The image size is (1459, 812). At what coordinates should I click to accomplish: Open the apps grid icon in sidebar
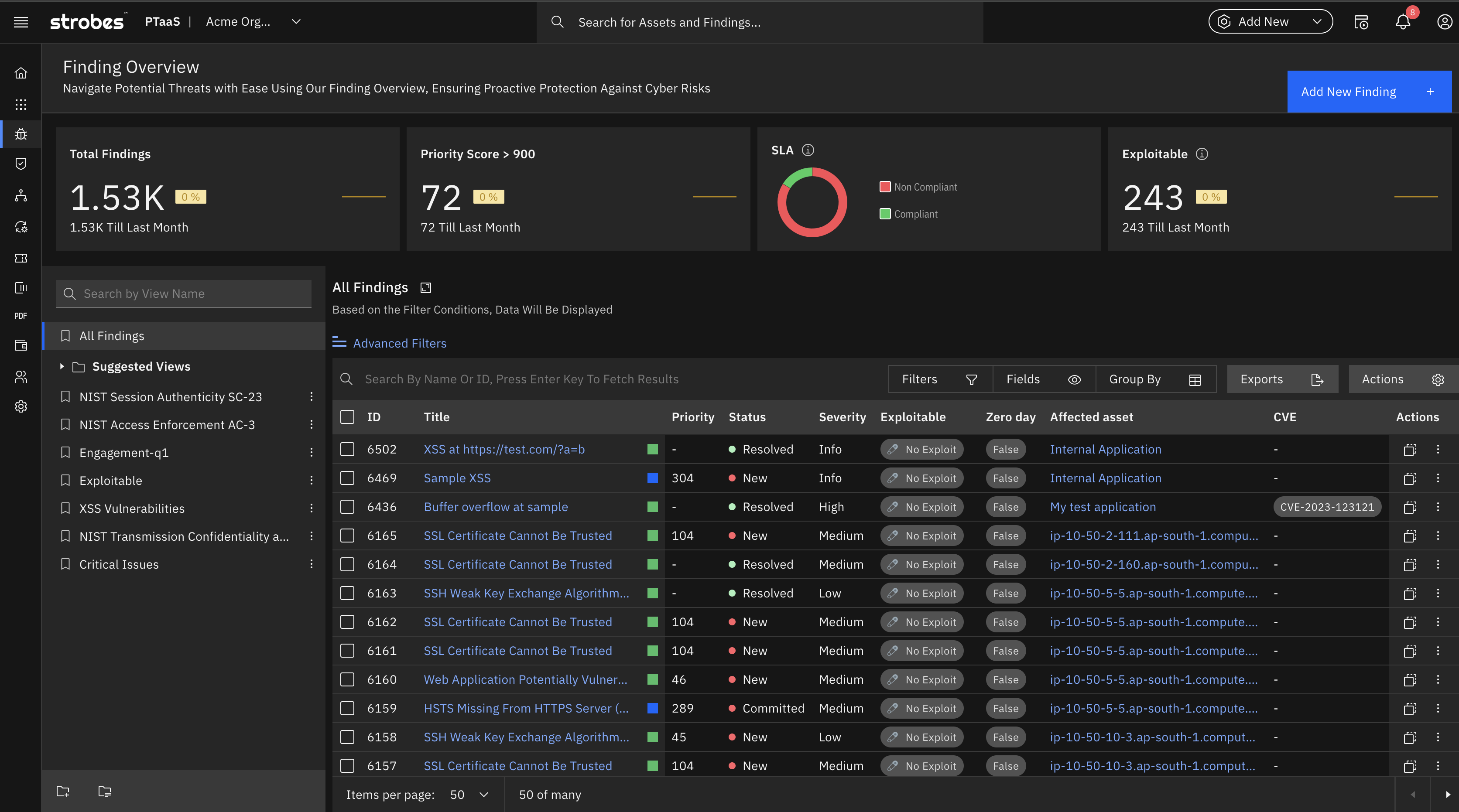point(21,104)
